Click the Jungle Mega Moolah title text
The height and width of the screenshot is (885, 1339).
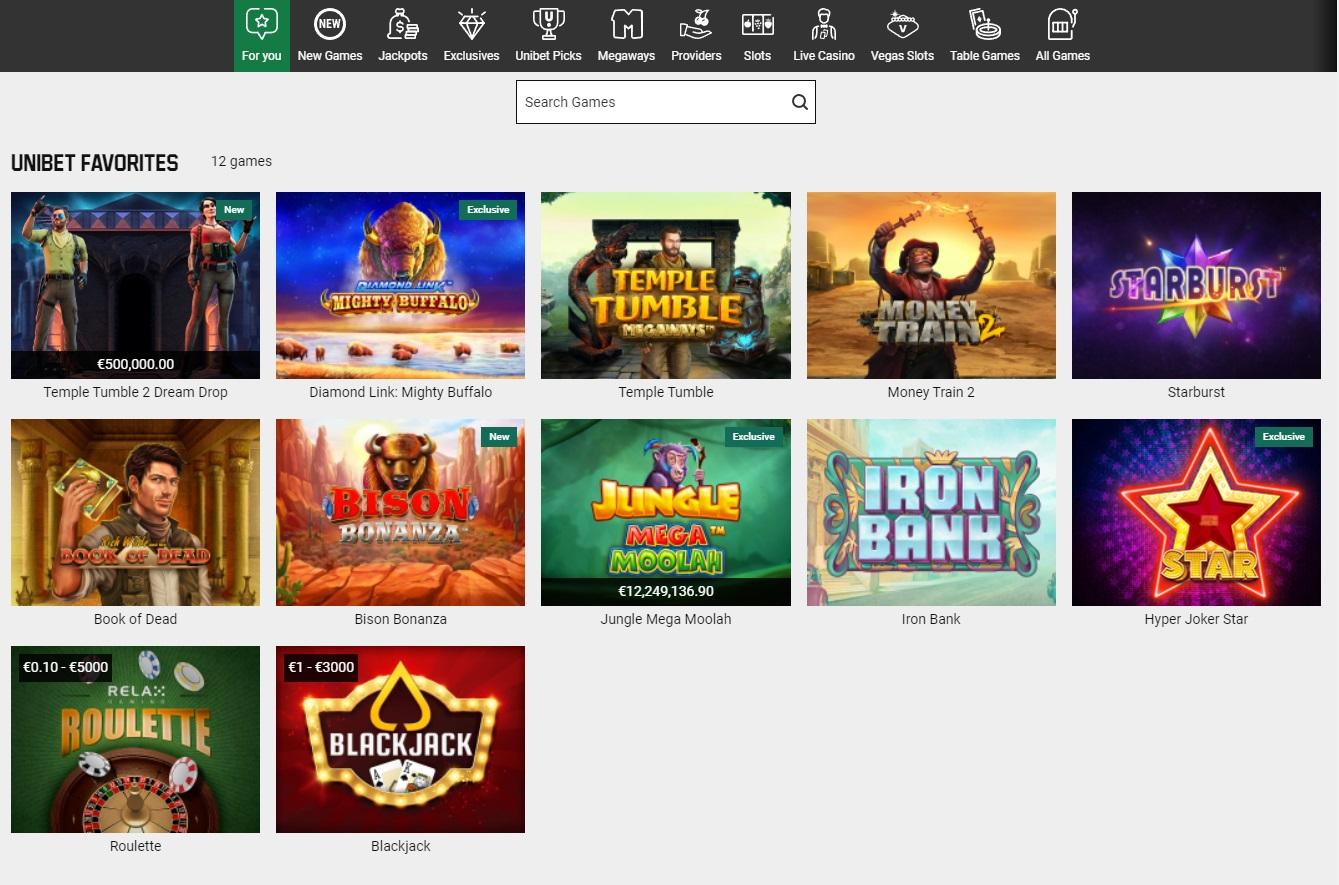[x=666, y=619]
